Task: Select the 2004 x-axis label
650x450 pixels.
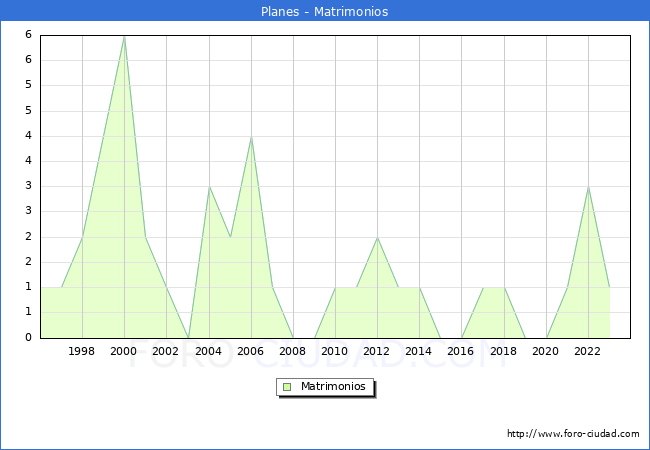Action: 209,351
